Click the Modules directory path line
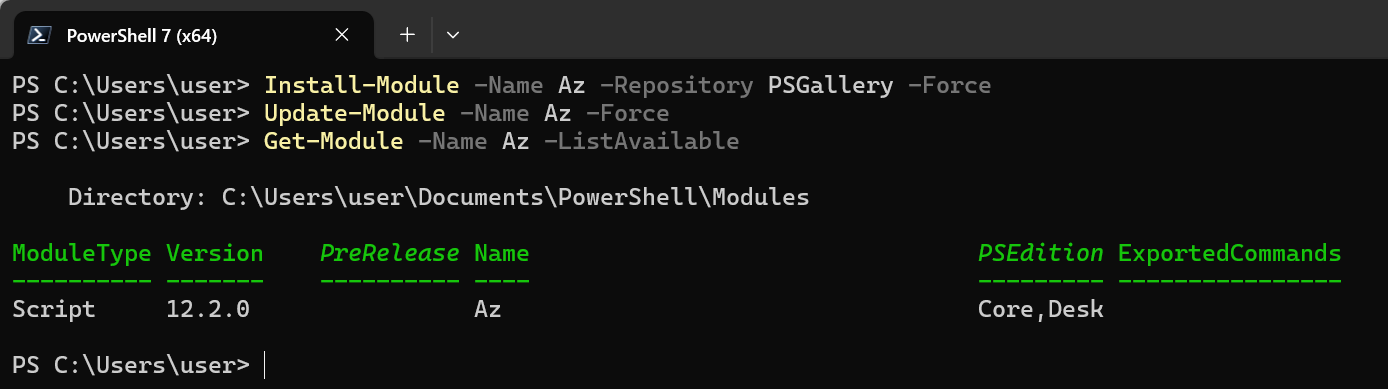This screenshot has height=389, width=1388. 438,197
